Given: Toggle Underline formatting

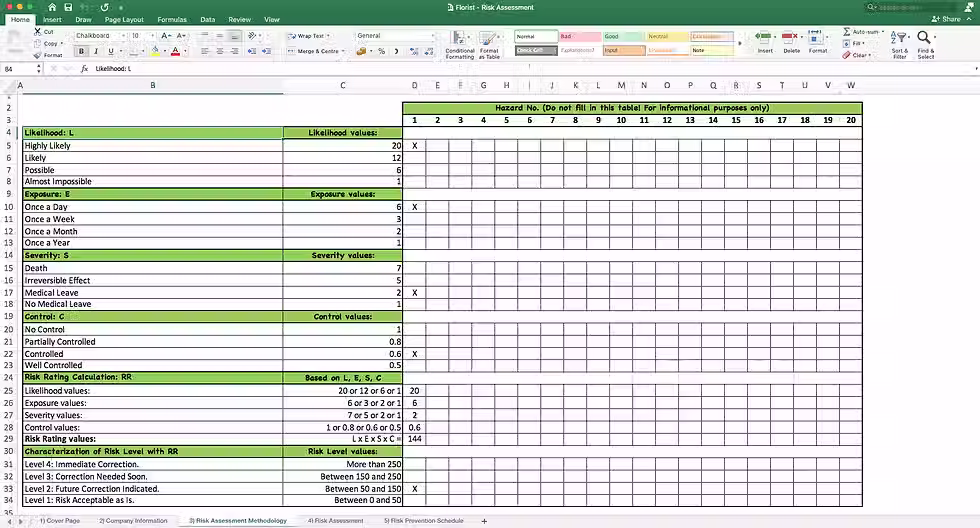Looking at the screenshot, I should click(x=111, y=51).
